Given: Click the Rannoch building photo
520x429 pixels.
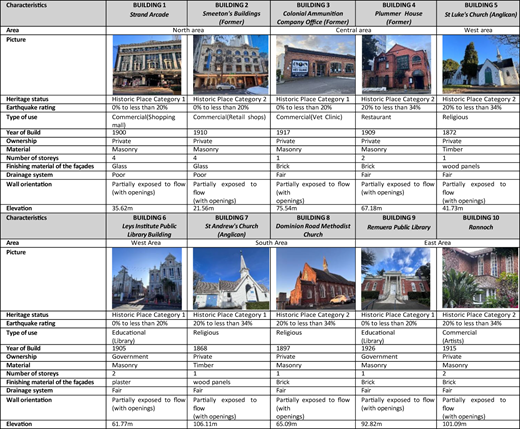Looking at the screenshot, I should pyautogui.click(x=480, y=279).
